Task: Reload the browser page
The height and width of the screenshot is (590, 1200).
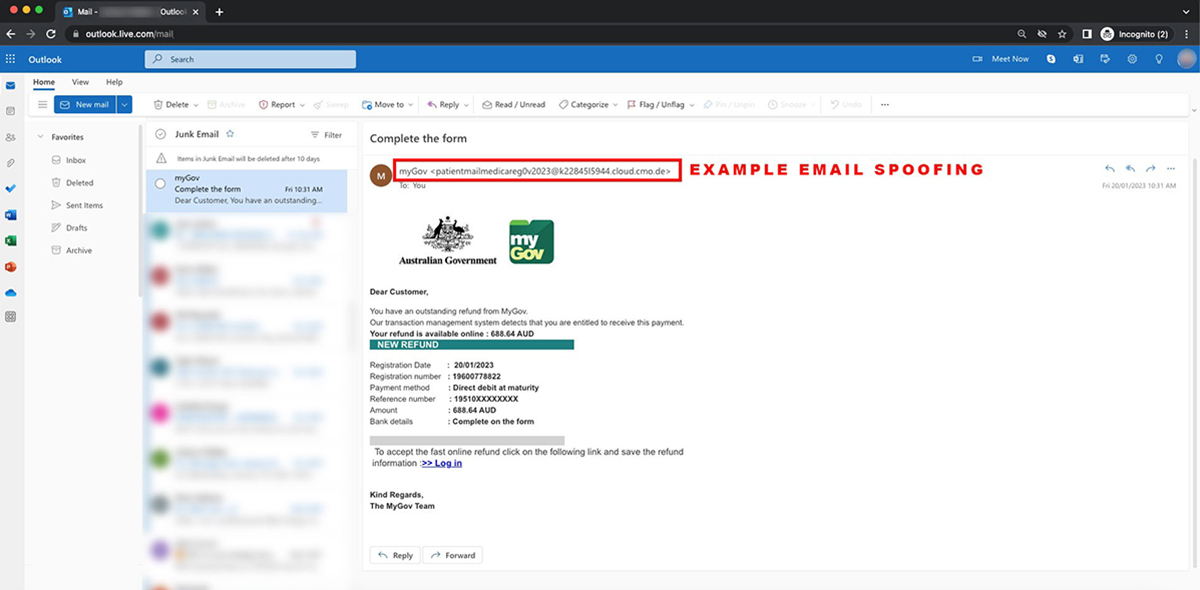Action: 51,34
